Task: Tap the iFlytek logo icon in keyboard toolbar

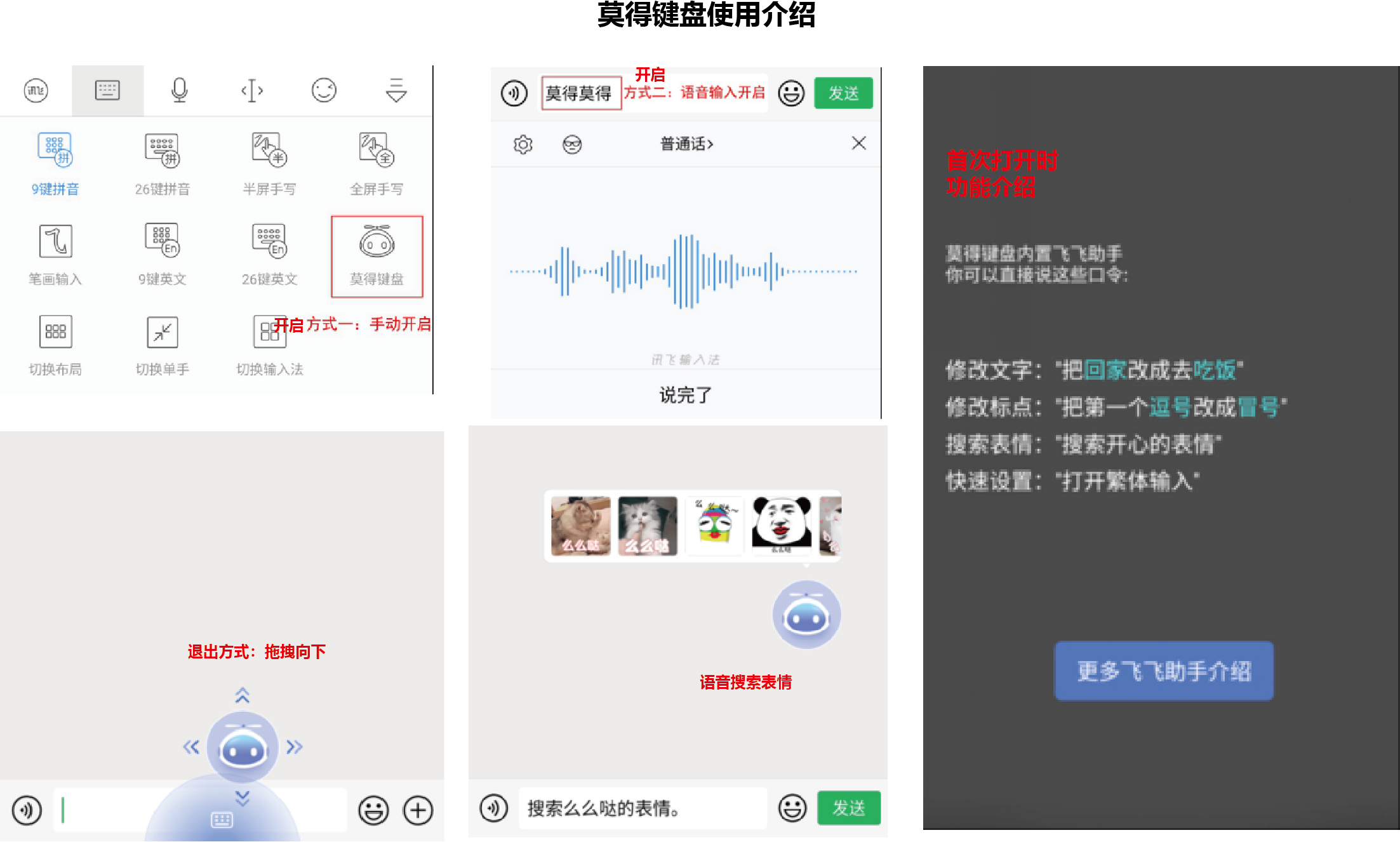Action: pyautogui.click(x=36, y=91)
